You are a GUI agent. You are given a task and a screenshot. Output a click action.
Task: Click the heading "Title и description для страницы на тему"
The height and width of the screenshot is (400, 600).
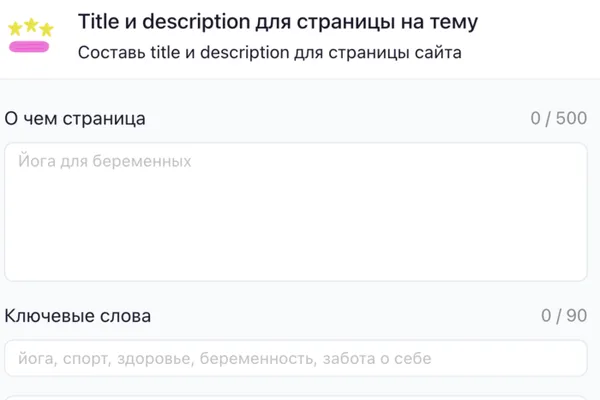coord(278,21)
